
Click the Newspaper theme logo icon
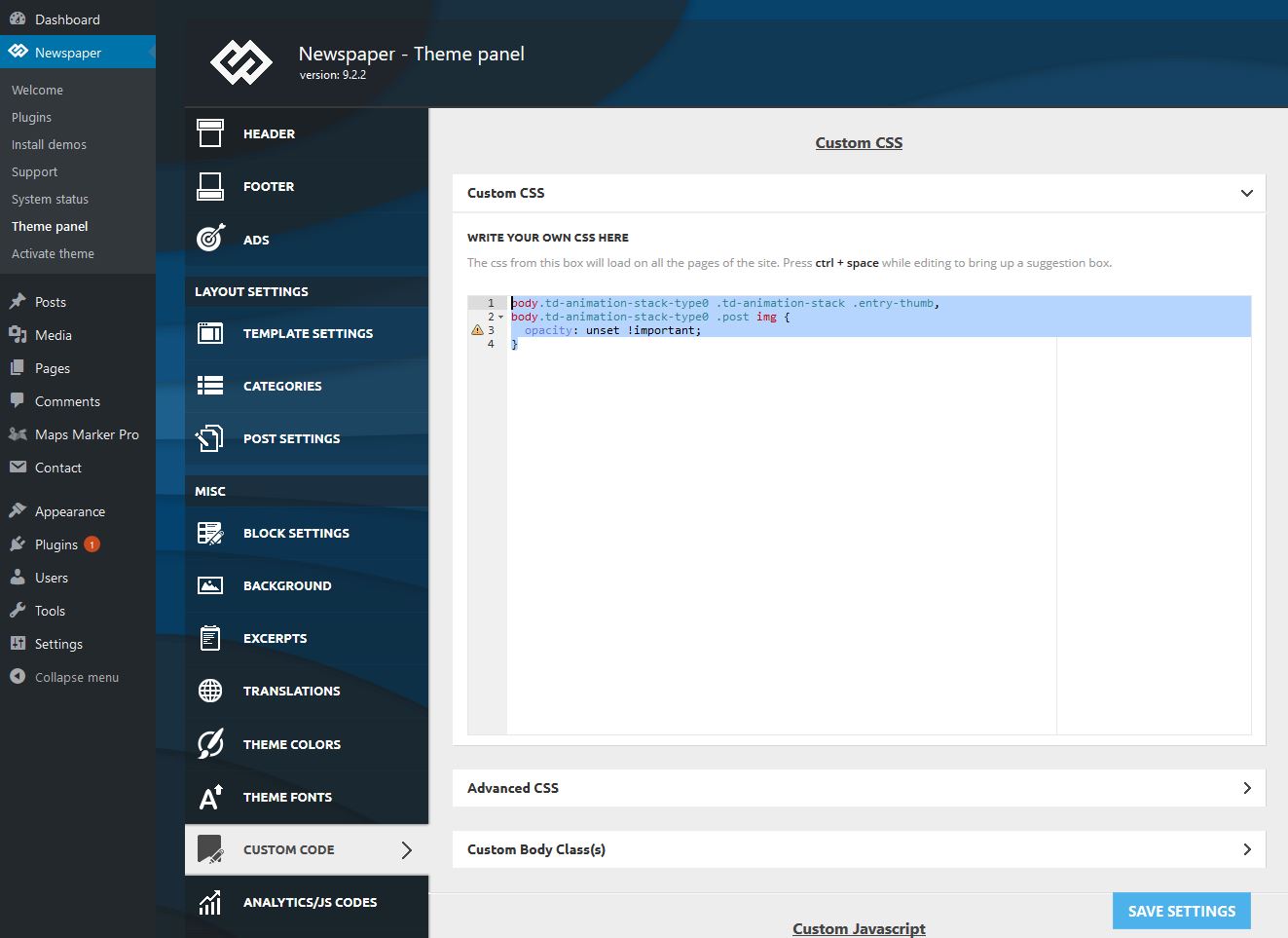pos(241,62)
